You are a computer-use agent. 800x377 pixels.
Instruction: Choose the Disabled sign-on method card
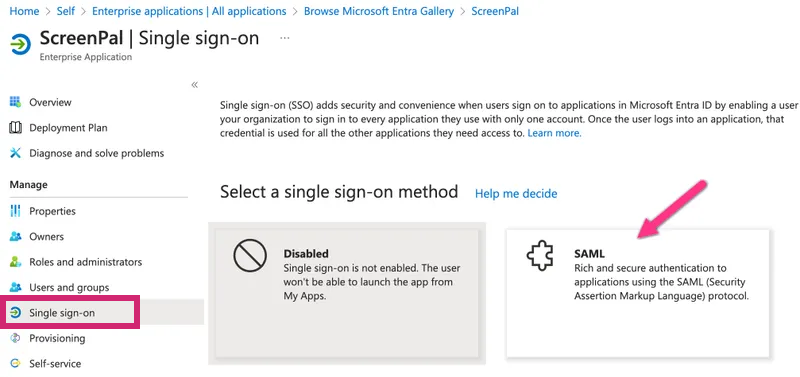347,293
